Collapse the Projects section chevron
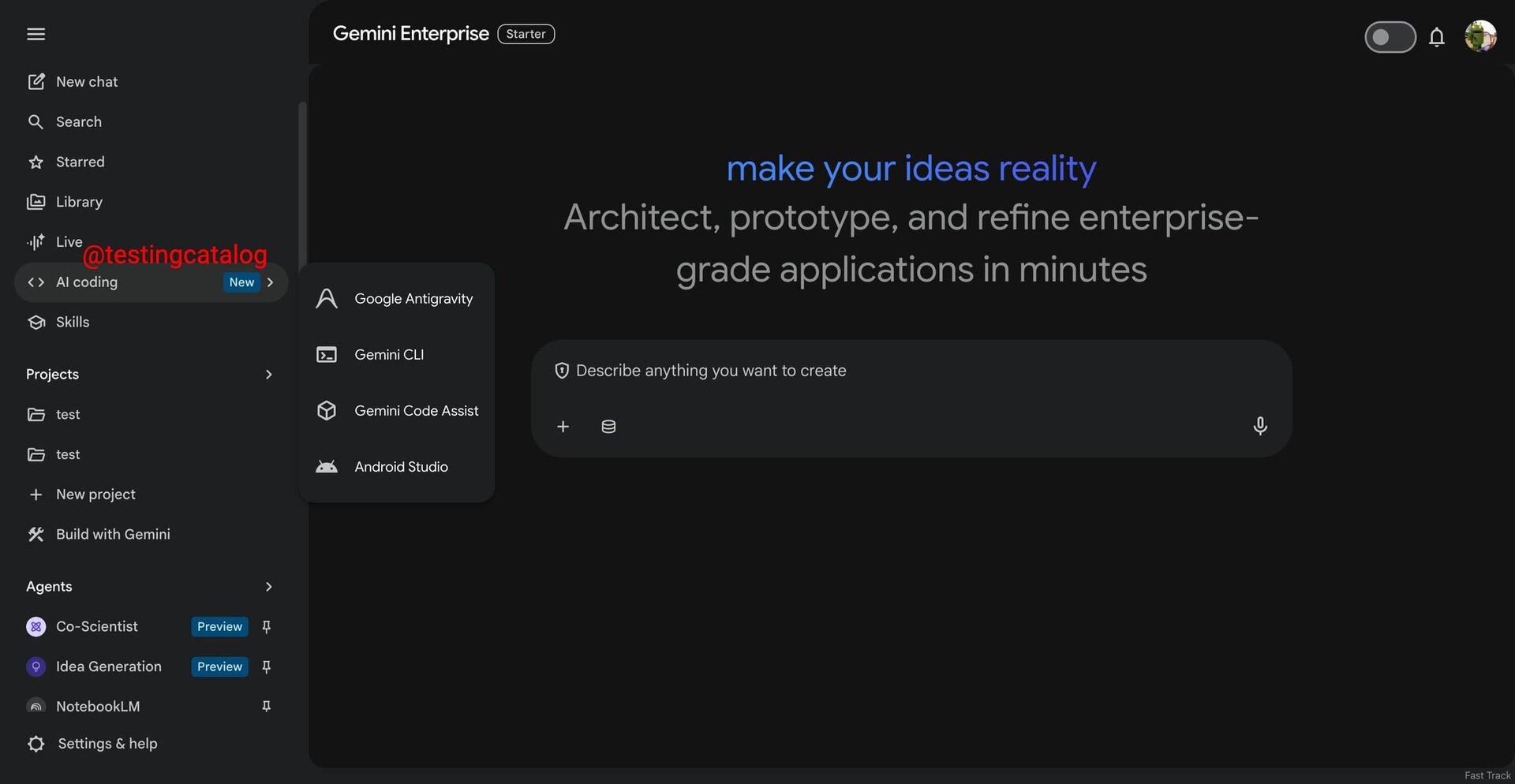Image resolution: width=1515 pixels, height=784 pixels. 268,375
